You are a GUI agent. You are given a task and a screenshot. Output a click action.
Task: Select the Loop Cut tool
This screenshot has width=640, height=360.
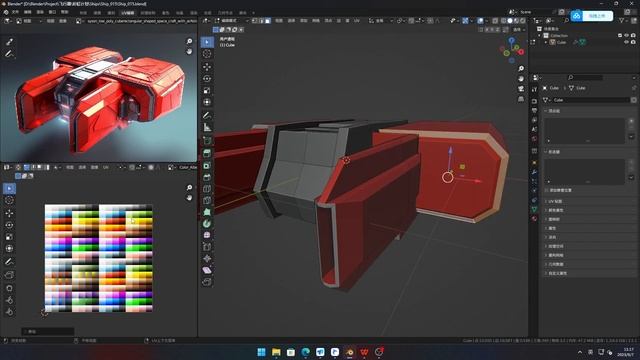207,189
